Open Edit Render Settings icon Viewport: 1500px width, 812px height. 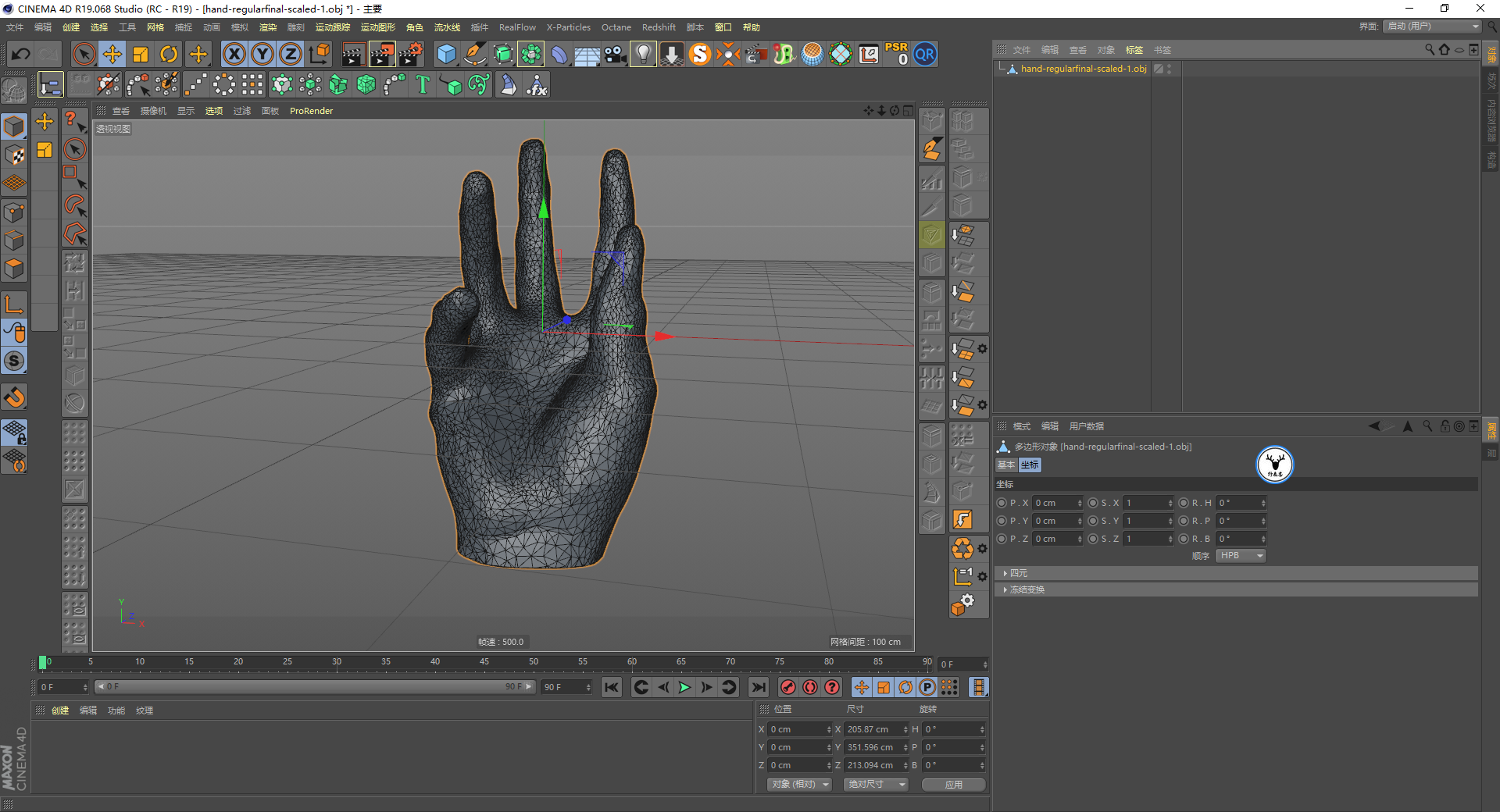click(411, 54)
